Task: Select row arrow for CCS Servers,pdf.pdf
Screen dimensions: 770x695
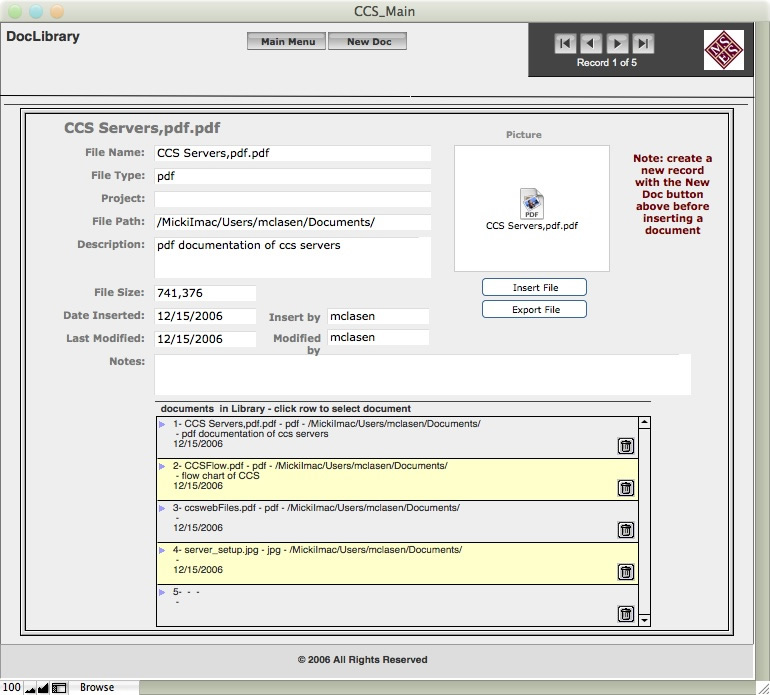Action: point(162,424)
